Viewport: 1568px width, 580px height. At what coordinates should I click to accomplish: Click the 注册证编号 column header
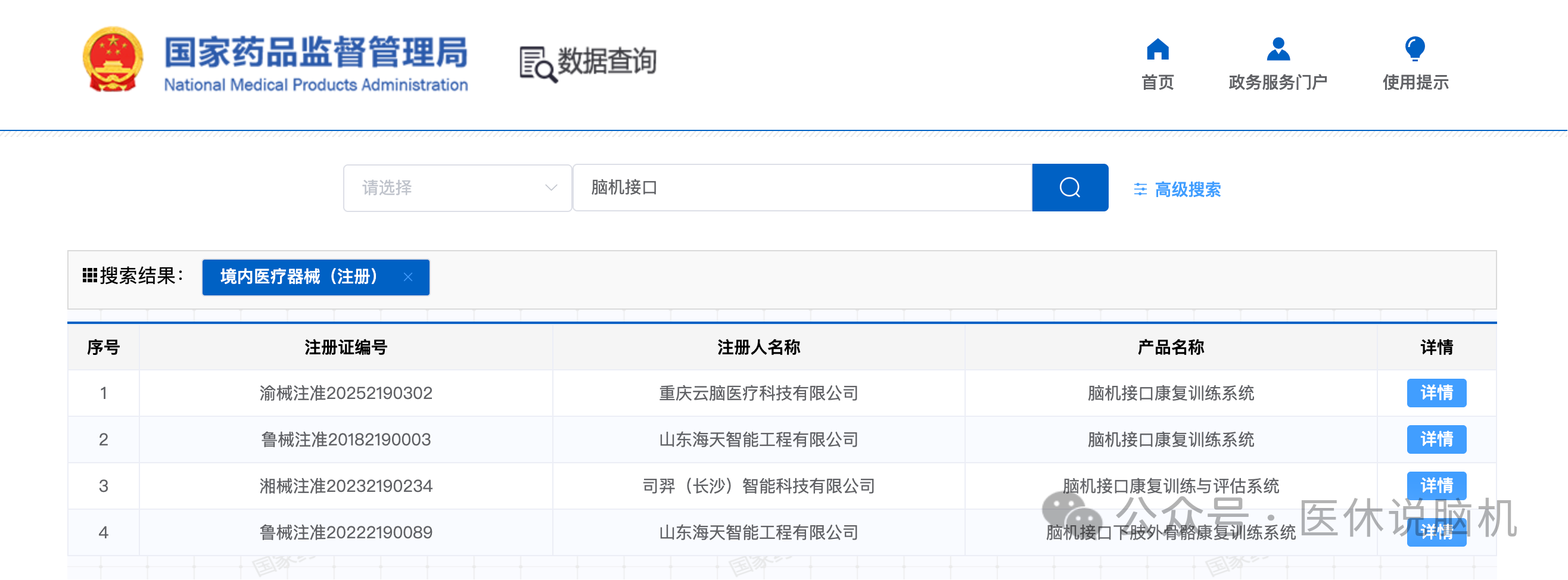[x=346, y=348]
